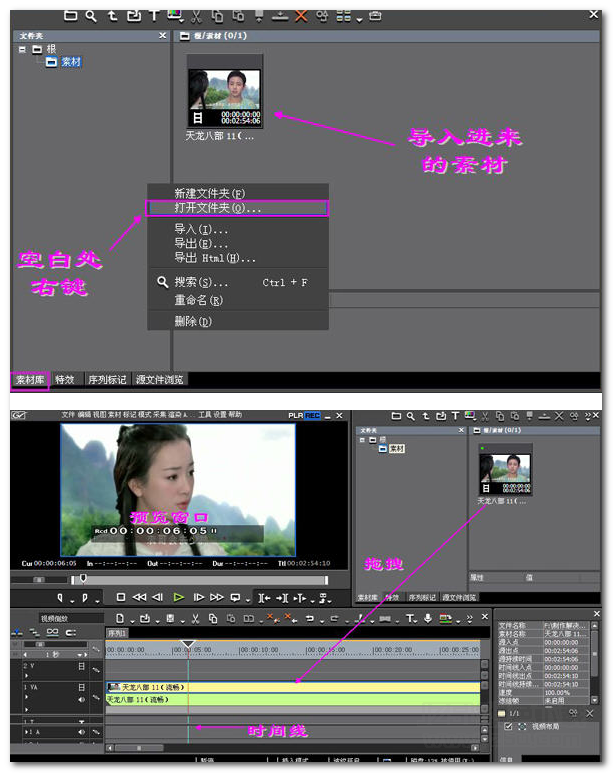The height and width of the screenshot is (773, 613).
Task: Click the folder icon in top bin toolbar
Action: 71,15
